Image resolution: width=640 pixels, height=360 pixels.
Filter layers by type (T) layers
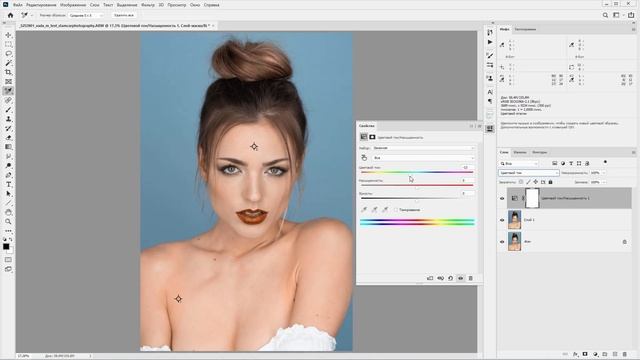pyautogui.click(x=571, y=163)
